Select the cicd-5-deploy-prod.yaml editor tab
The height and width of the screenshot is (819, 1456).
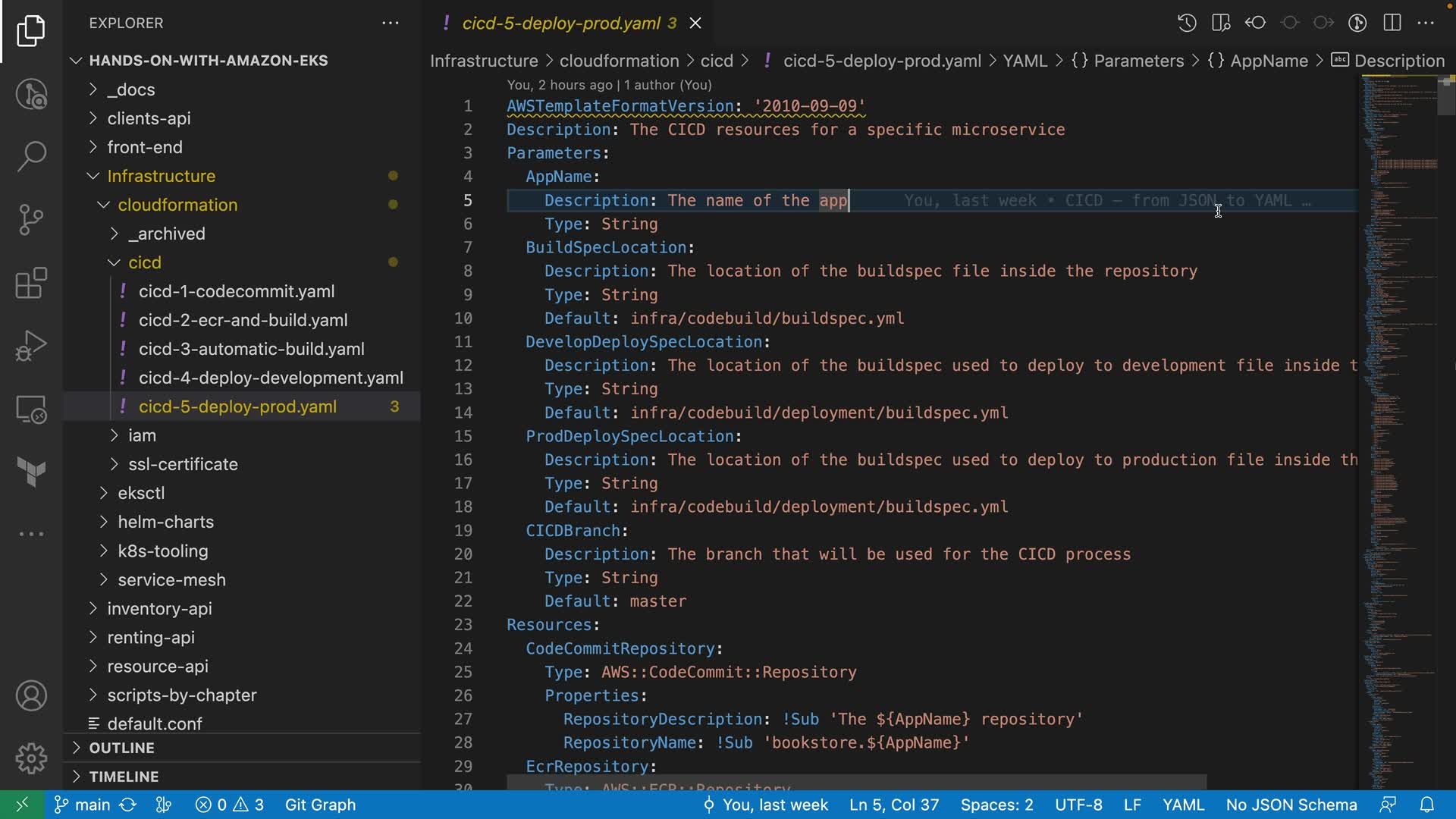(x=561, y=24)
